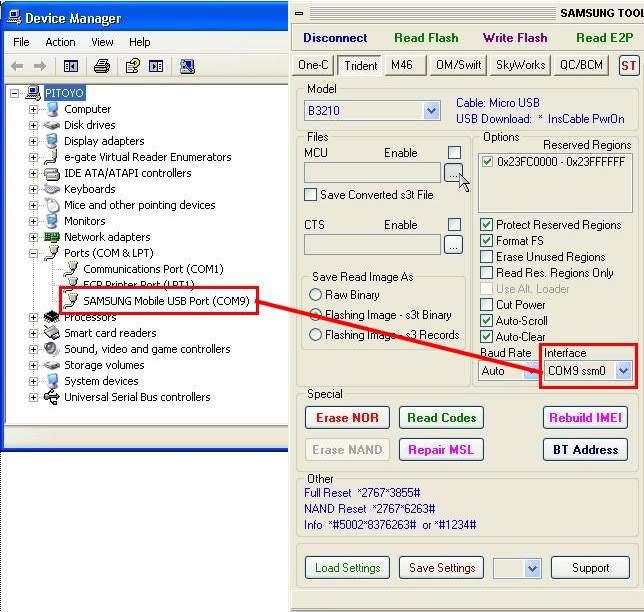The image size is (644, 612).
Task: Uncheck the 0x23FC0000 reserved region
Action: click(x=487, y=161)
